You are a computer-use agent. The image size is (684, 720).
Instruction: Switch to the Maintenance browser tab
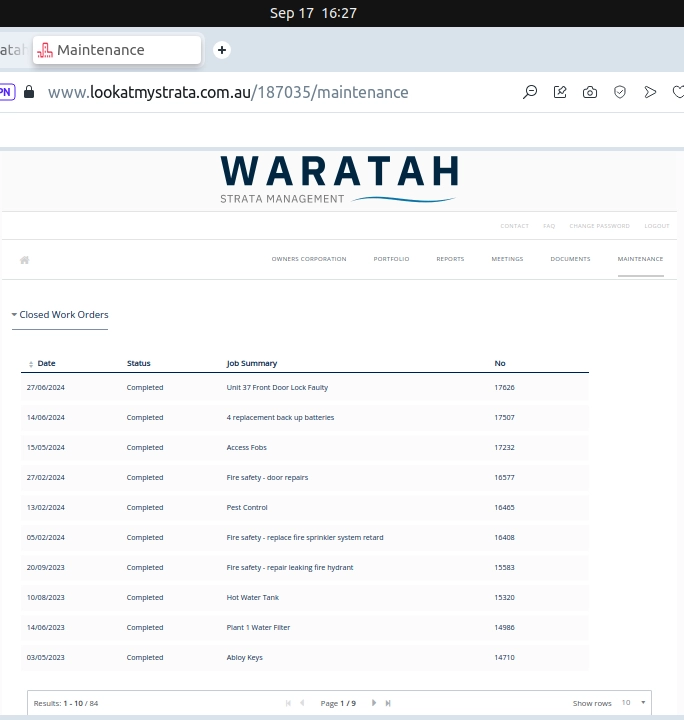117,50
